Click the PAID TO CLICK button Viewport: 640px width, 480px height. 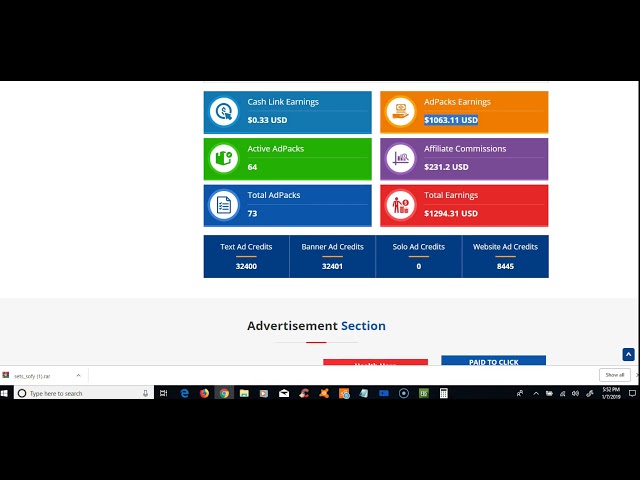coord(493,361)
